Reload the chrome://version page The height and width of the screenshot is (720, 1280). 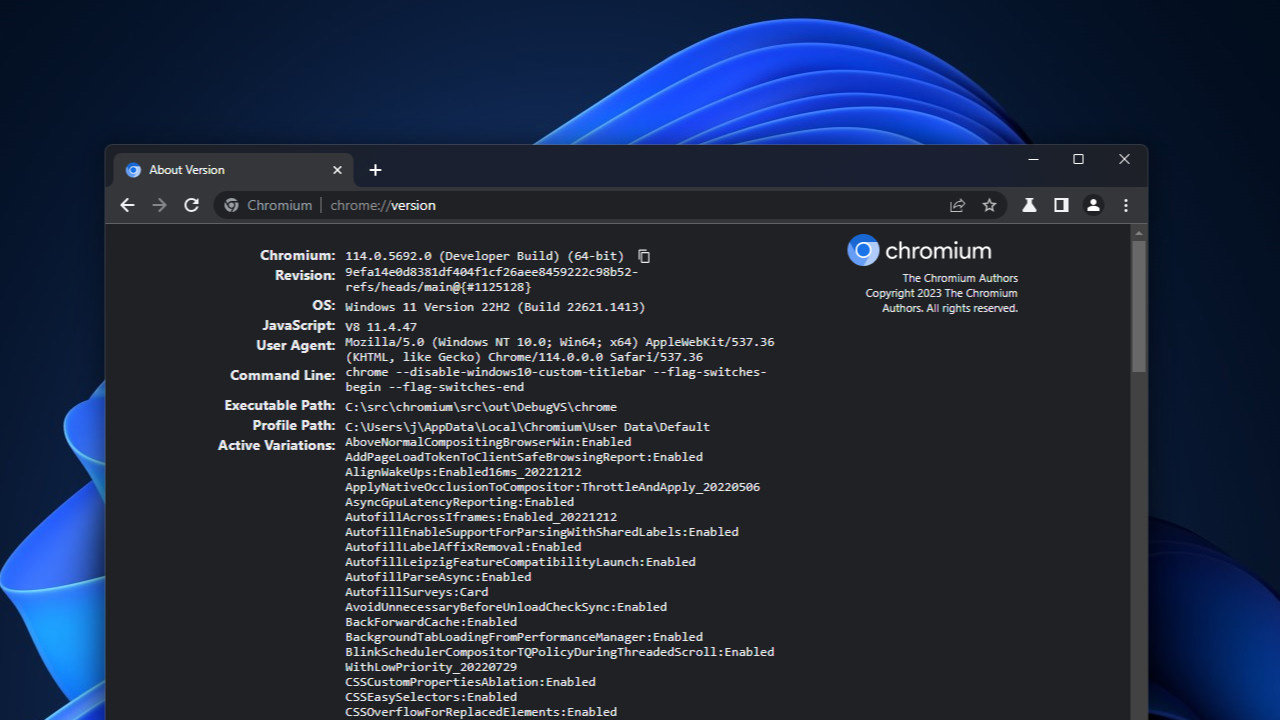[x=192, y=205]
